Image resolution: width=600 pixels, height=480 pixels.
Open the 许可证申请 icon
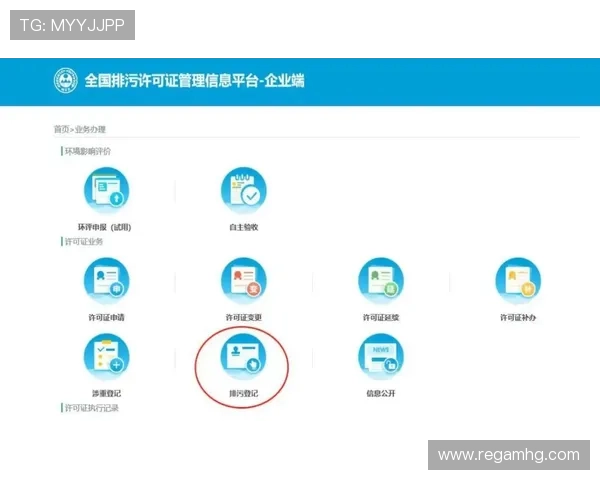coord(107,281)
